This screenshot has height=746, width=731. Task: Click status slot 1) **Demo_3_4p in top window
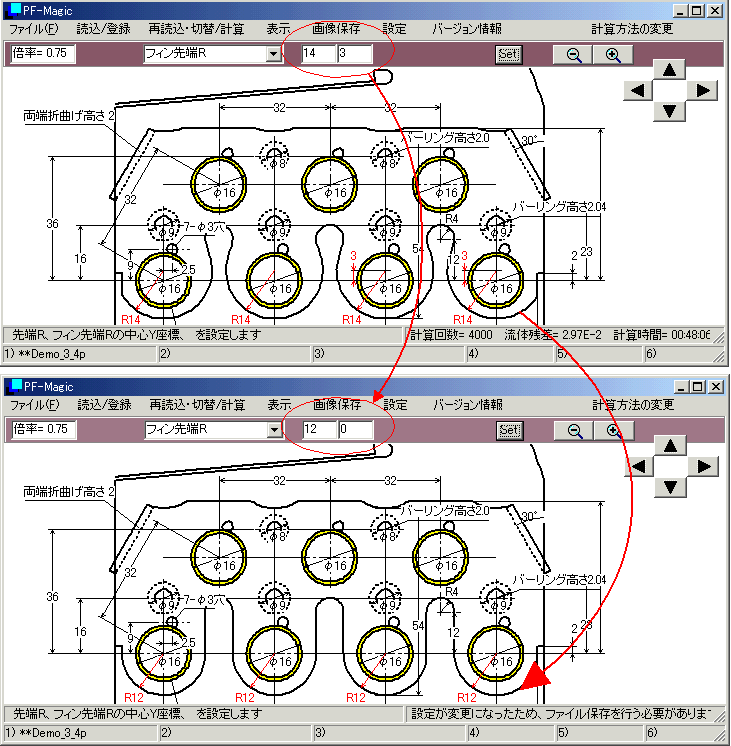pyautogui.click(x=79, y=354)
